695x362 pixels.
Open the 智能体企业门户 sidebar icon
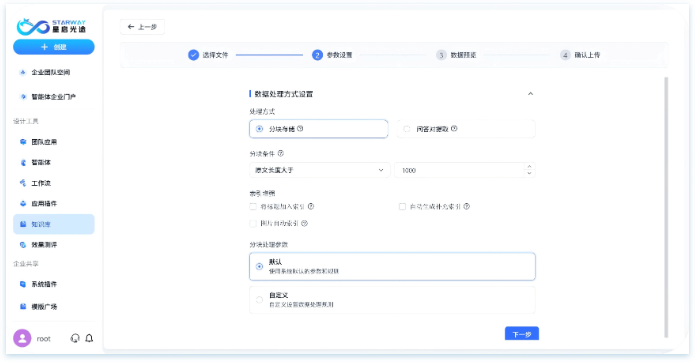pos(23,97)
